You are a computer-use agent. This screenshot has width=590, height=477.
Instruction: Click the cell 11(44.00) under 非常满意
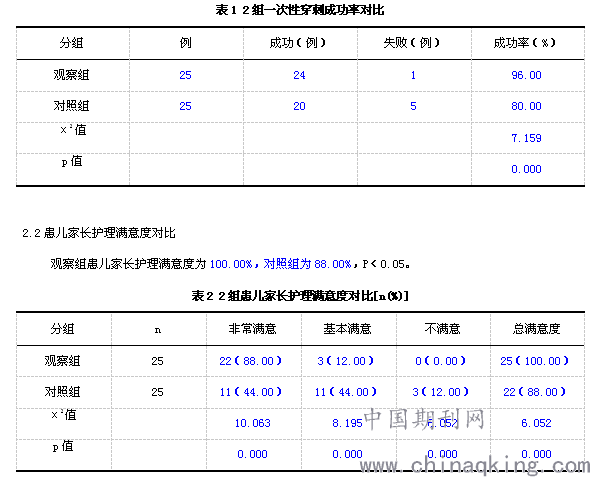pyautogui.click(x=251, y=392)
